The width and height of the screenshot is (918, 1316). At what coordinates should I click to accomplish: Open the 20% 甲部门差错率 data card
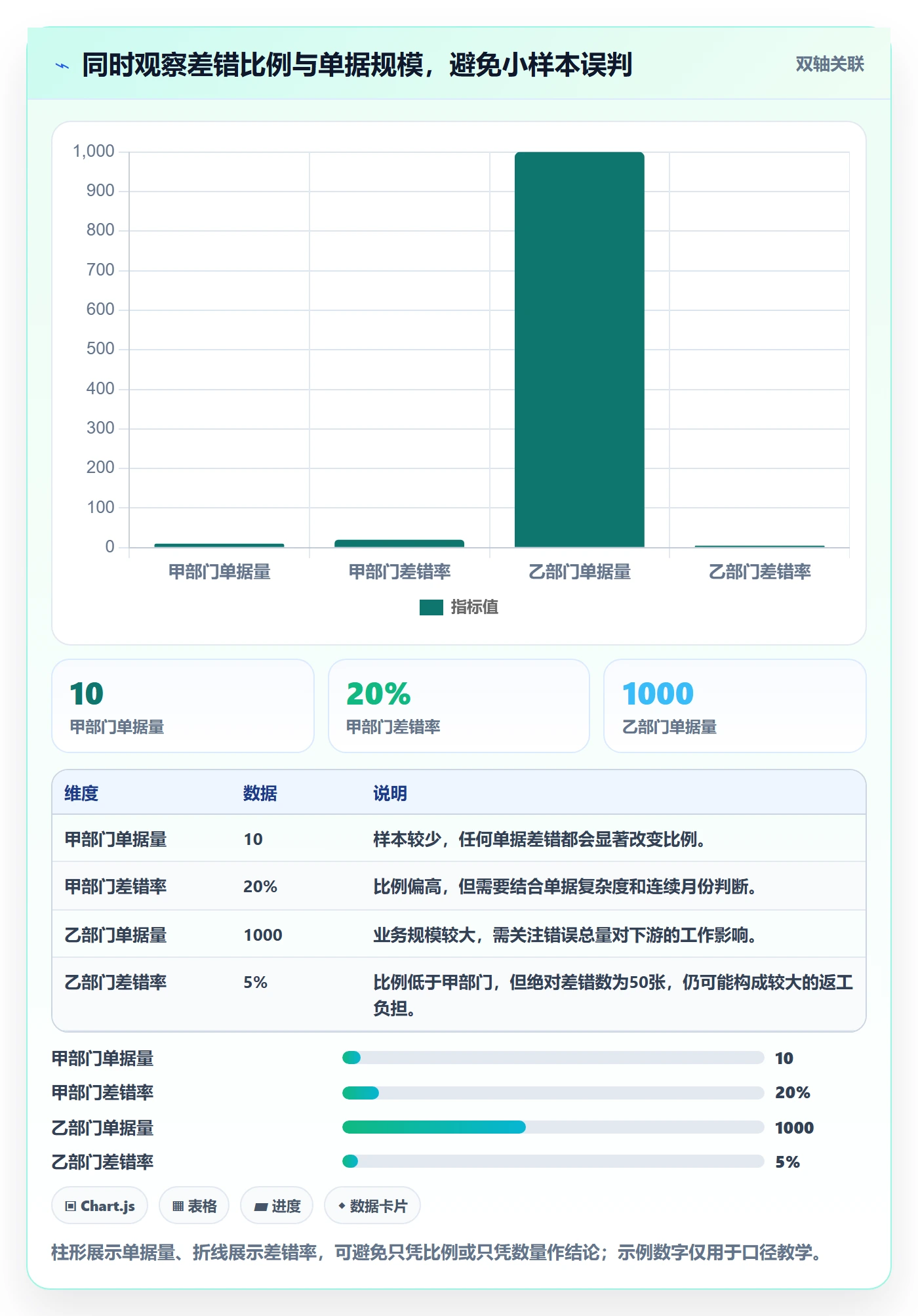459,706
